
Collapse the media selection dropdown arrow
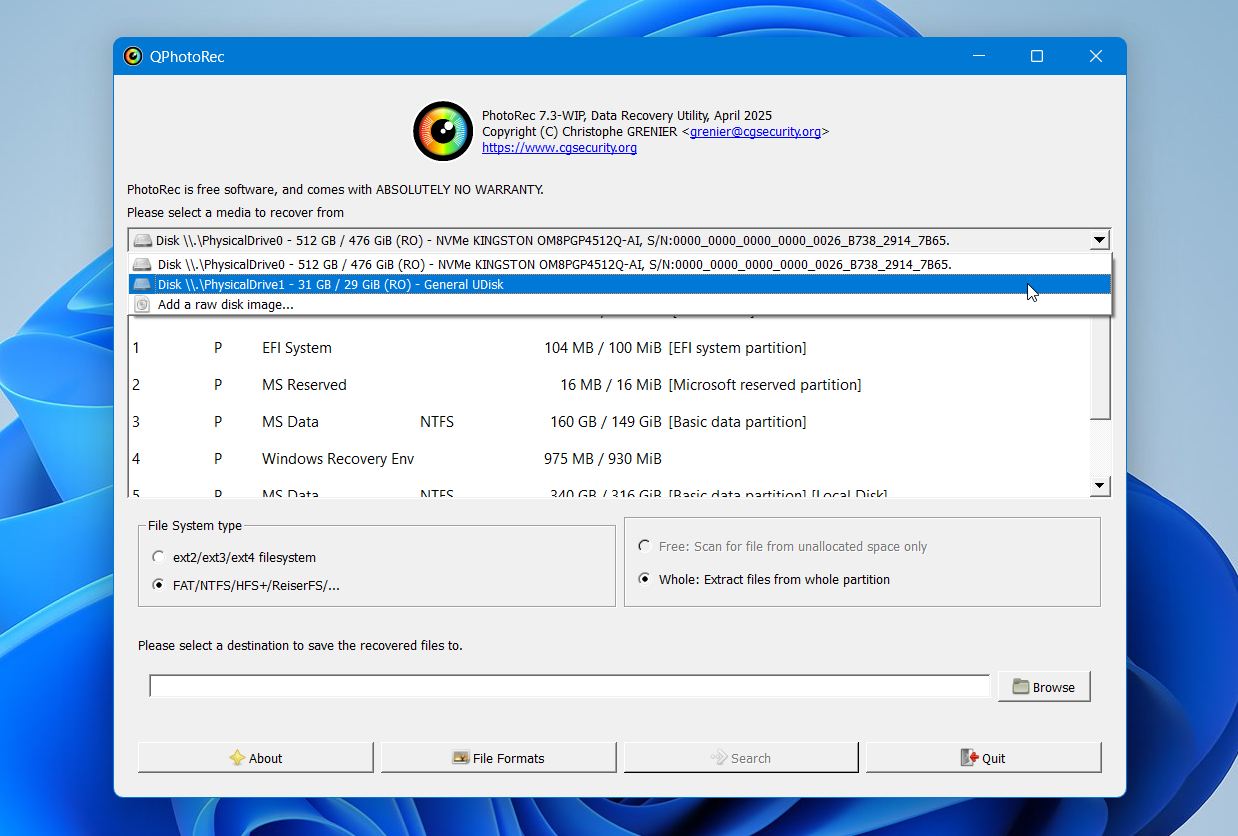point(1099,240)
